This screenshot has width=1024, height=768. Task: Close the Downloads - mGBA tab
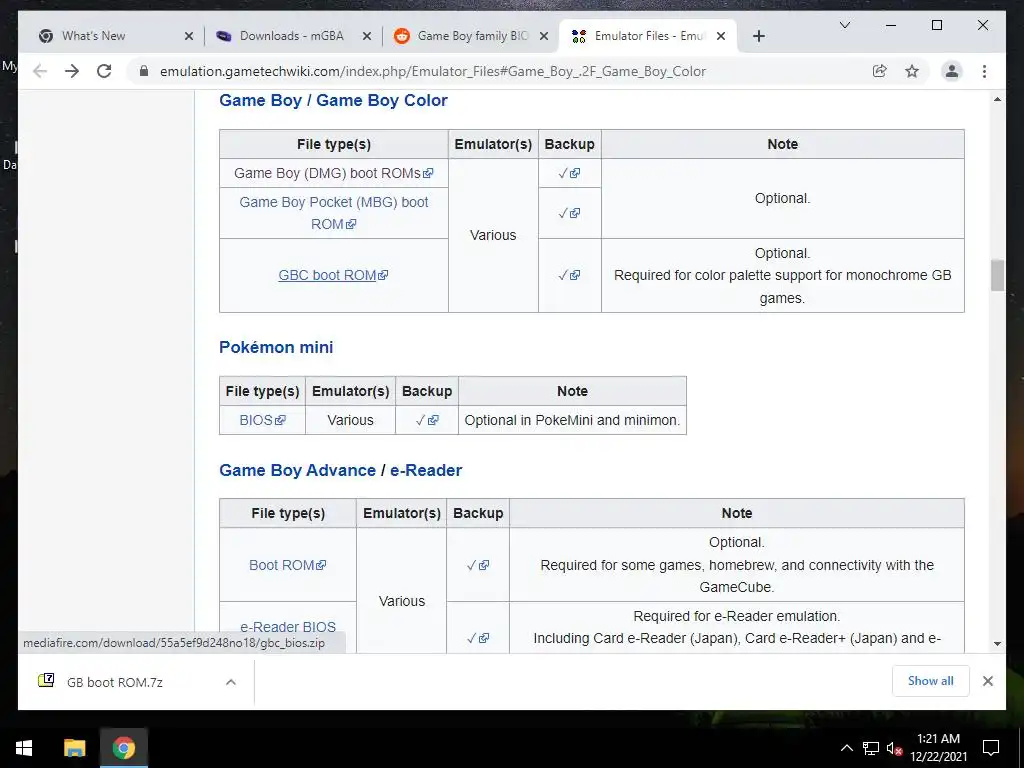[367, 36]
